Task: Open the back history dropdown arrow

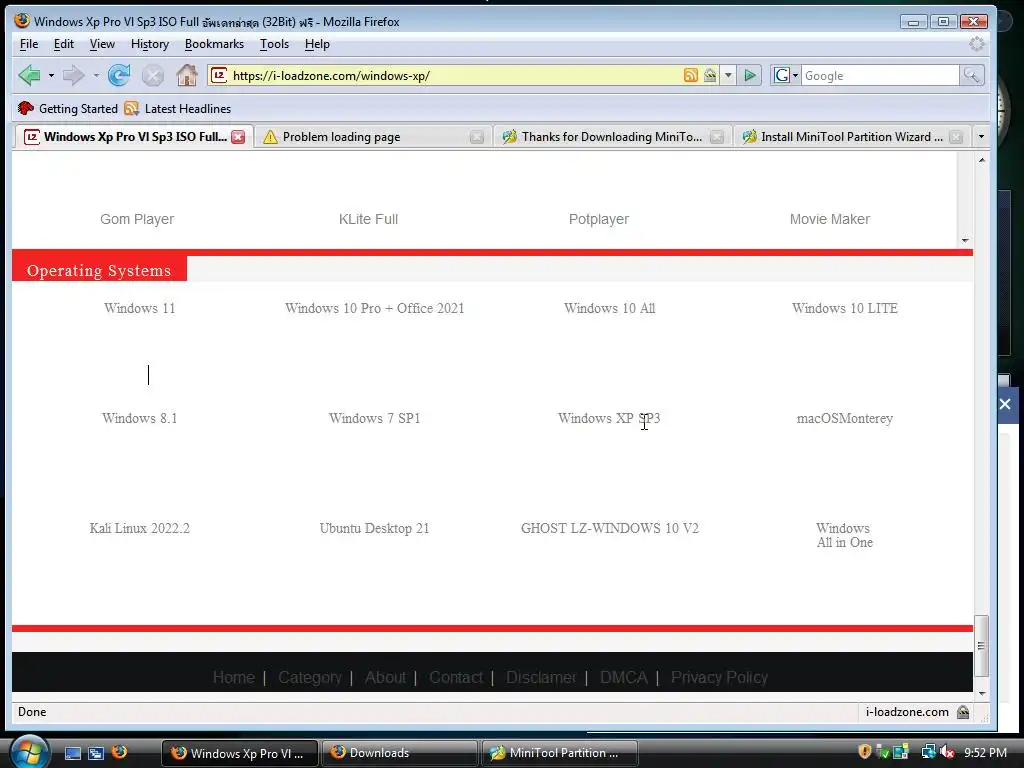Action: click(x=51, y=76)
